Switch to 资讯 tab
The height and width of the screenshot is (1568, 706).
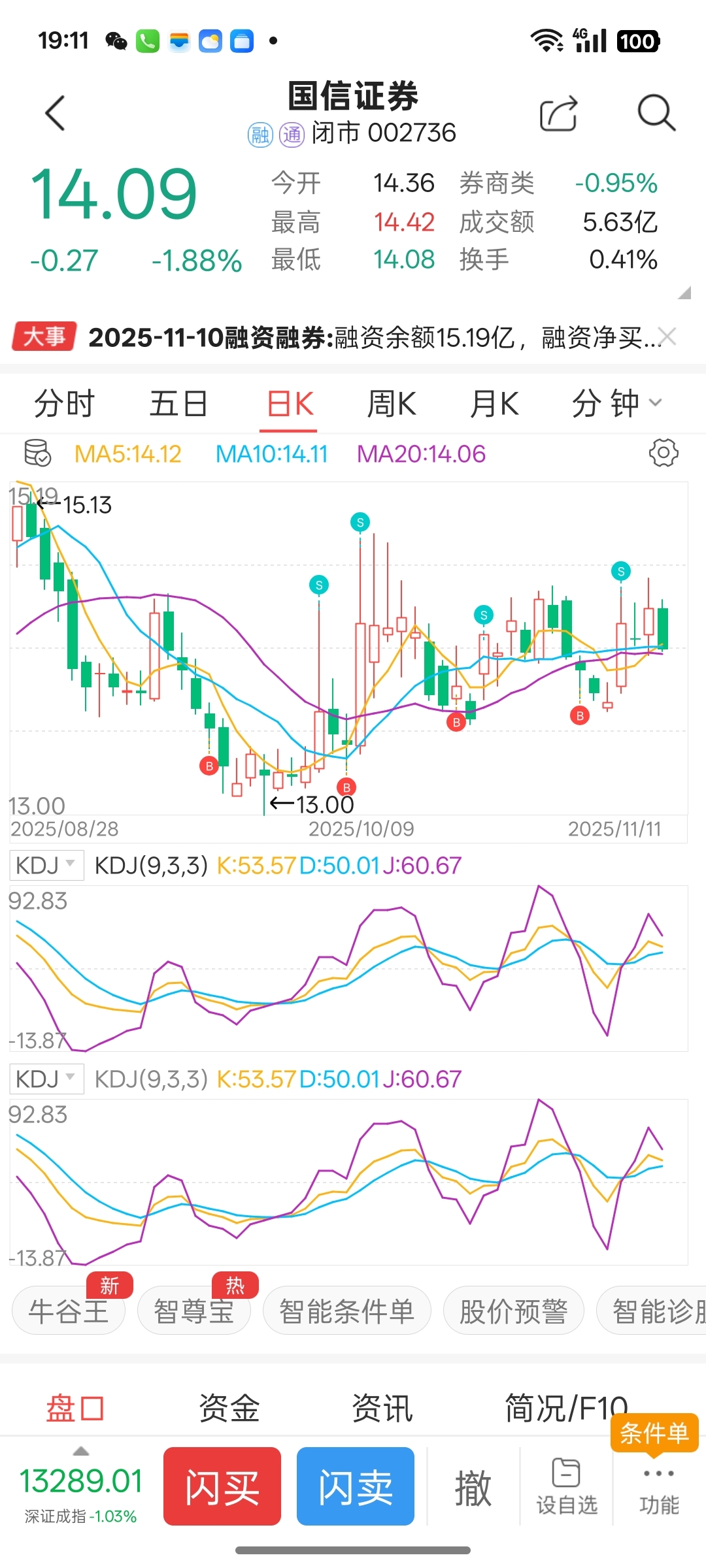[x=382, y=1408]
